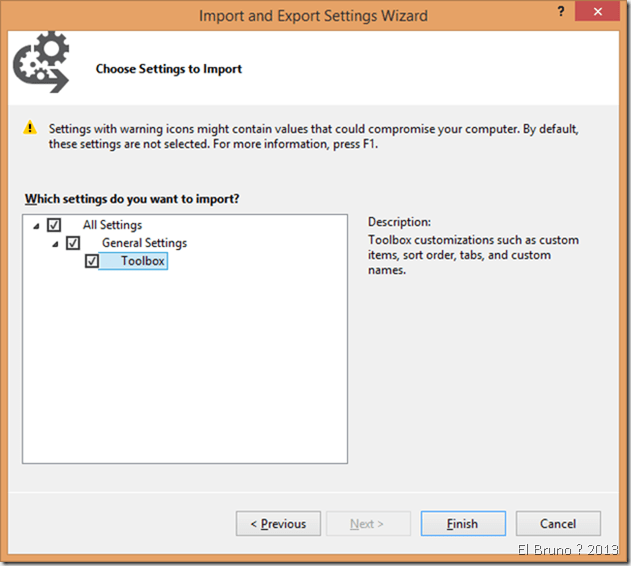
Task: Disable the Toolbox checkbox
Action: point(92,261)
